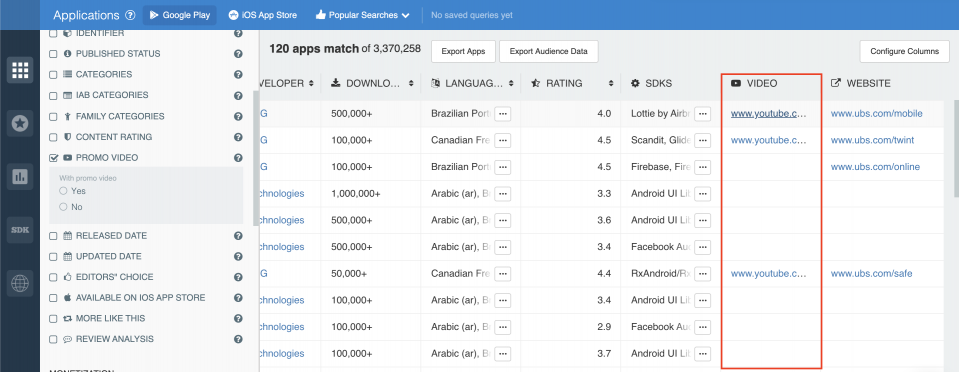This screenshot has width=959, height=372.
Task: Expand SDKs ellipsis in 2.9 rating row
Action: point(703,327)
